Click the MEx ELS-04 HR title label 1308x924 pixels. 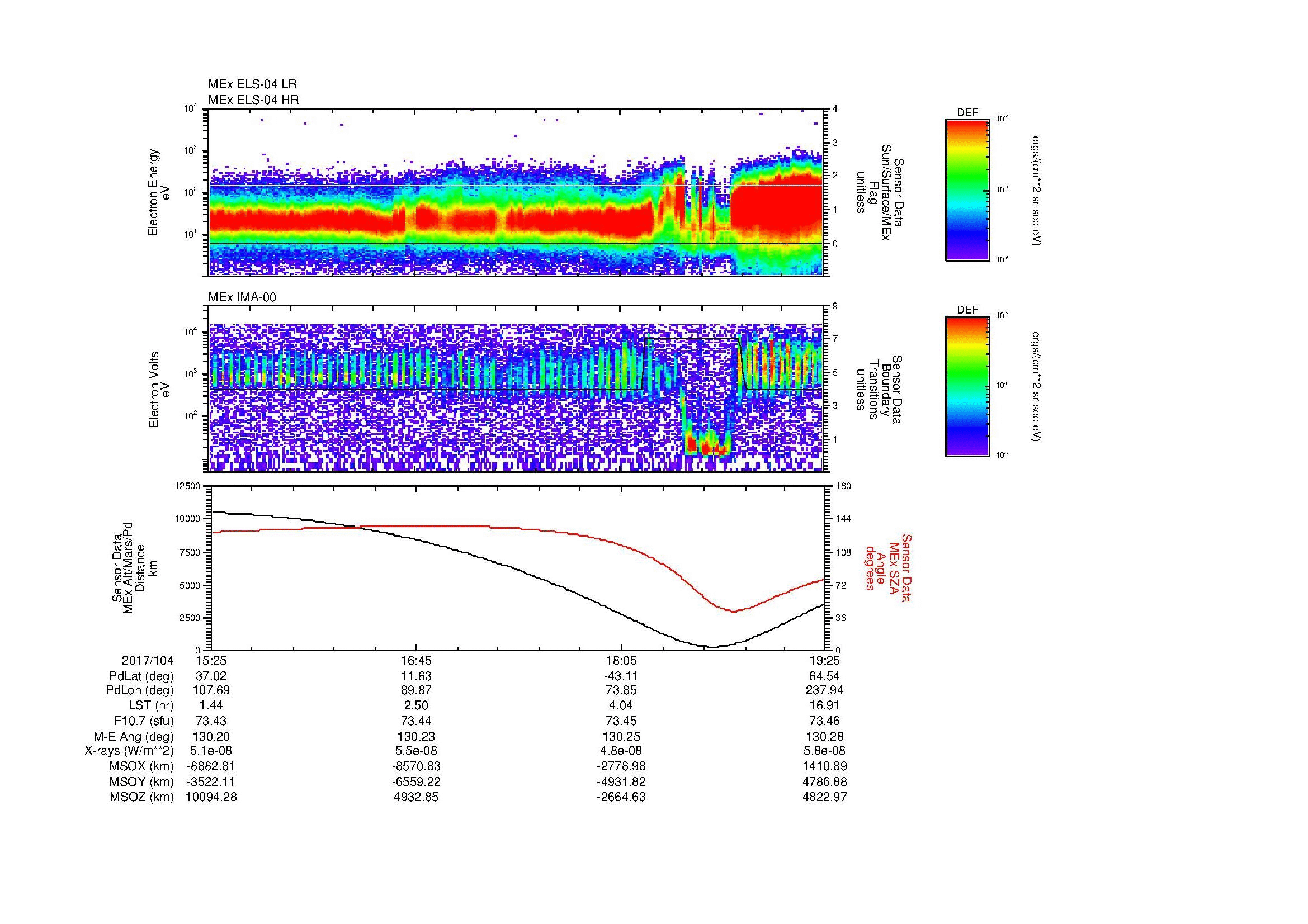click(x=253, y=99)
